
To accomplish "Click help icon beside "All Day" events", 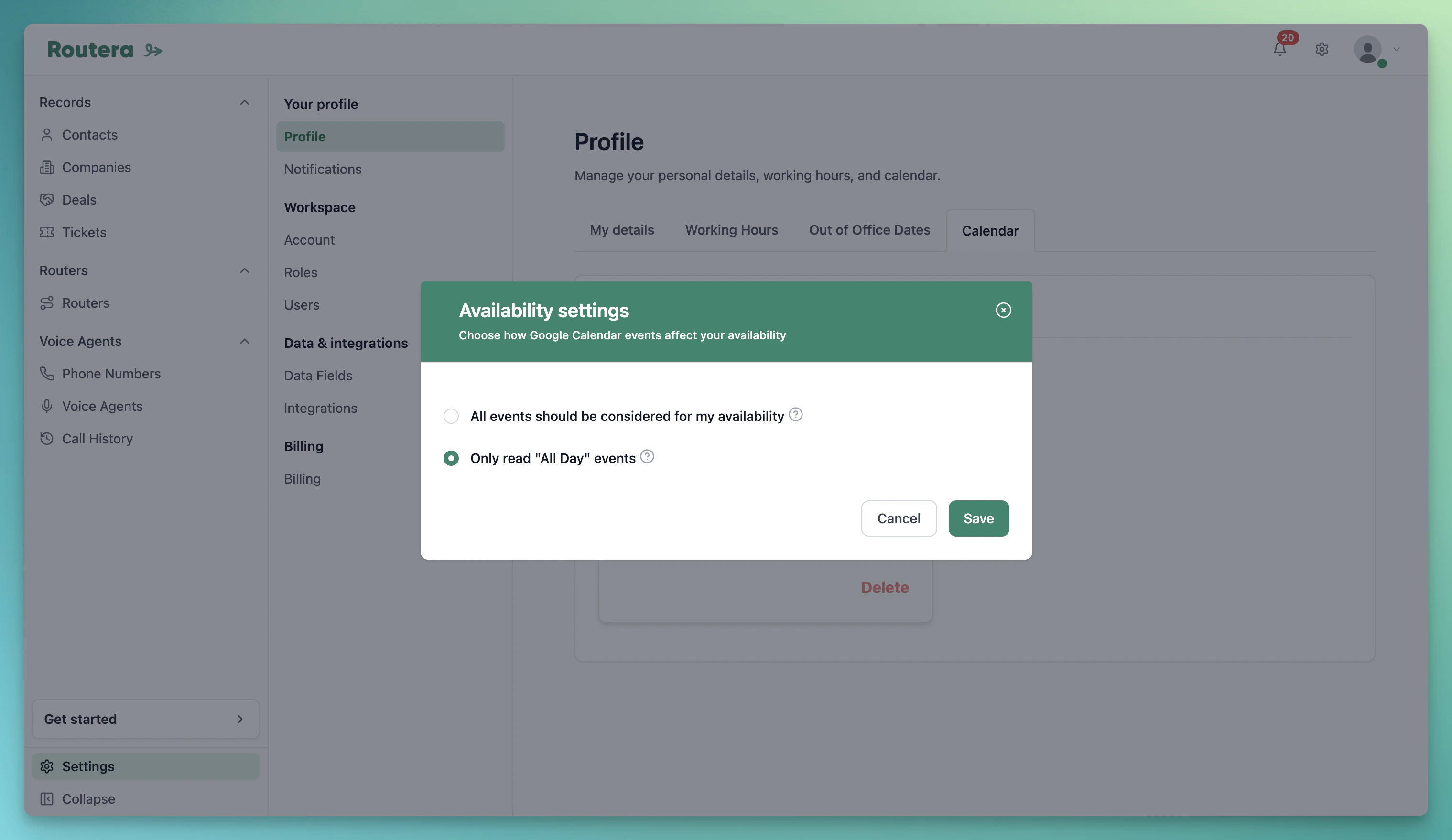I will [x=647, y=457].
